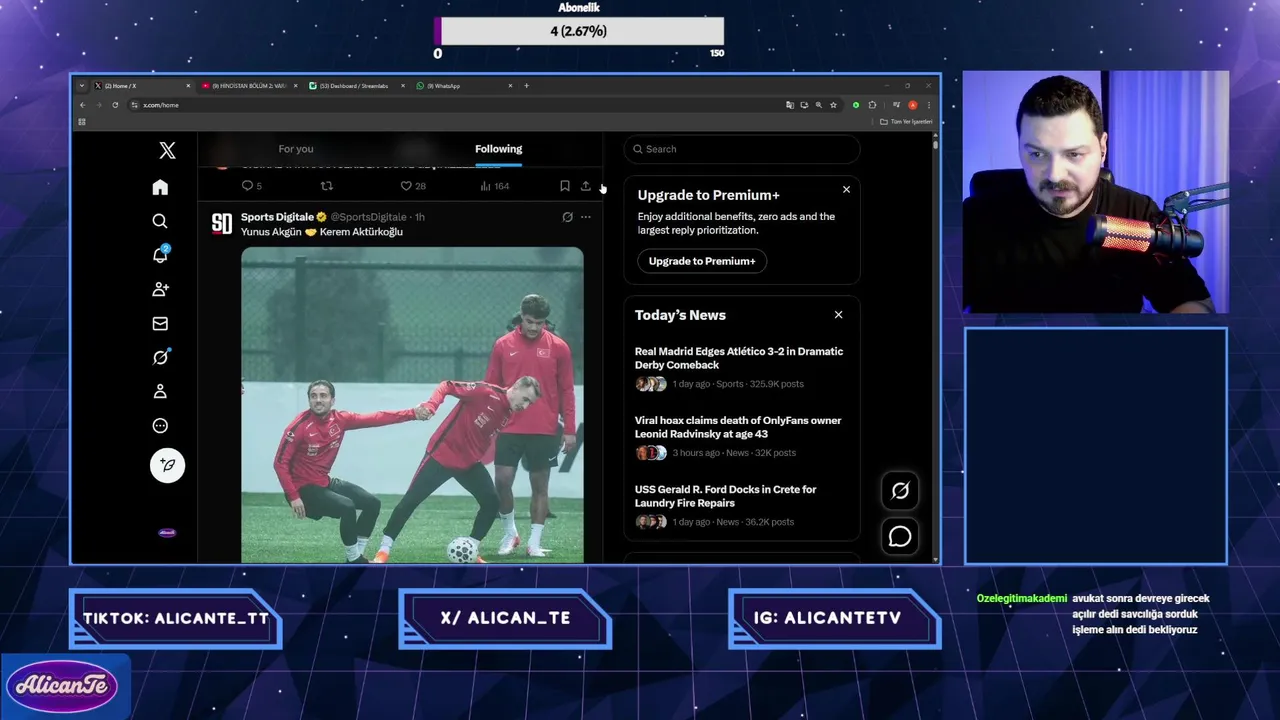Open the floating chat bubble button

click(x=900, y=537)
